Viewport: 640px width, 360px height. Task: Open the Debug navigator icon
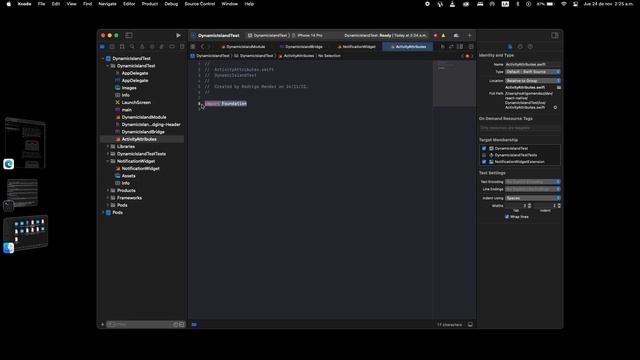pyautogui.click(x=162, y=47)
